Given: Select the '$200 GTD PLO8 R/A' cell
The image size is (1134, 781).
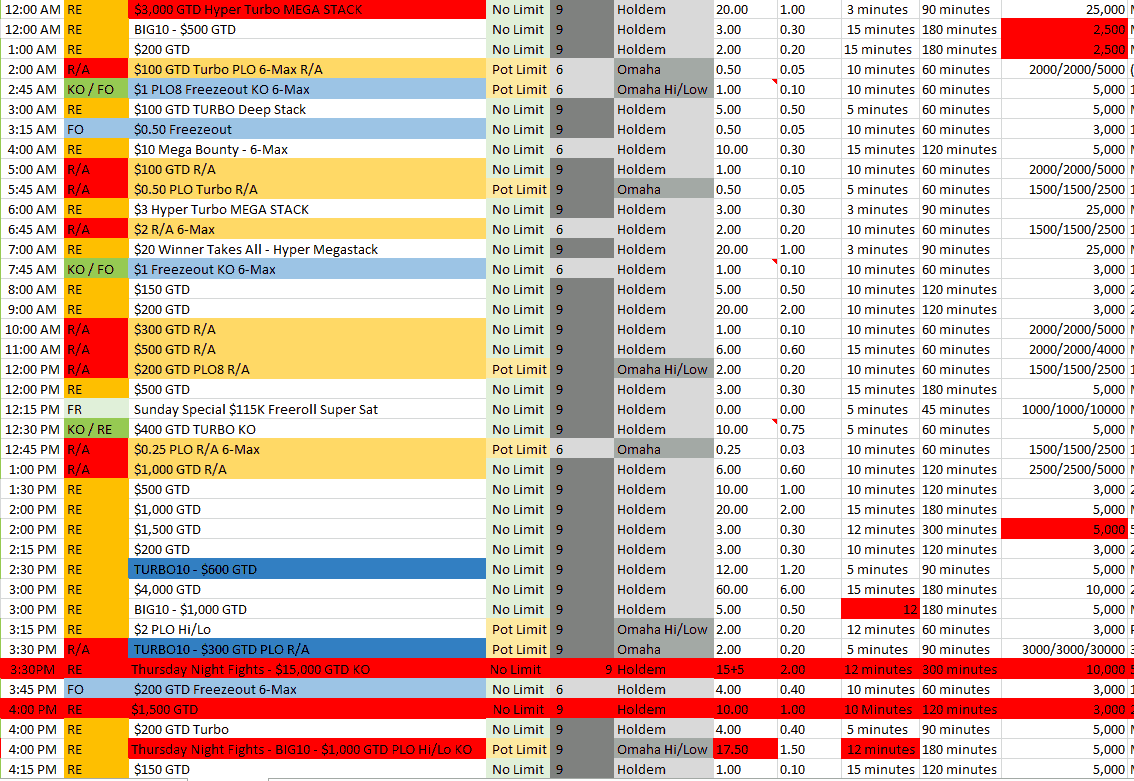Looking at the screenshot, I should pos(307,370).
